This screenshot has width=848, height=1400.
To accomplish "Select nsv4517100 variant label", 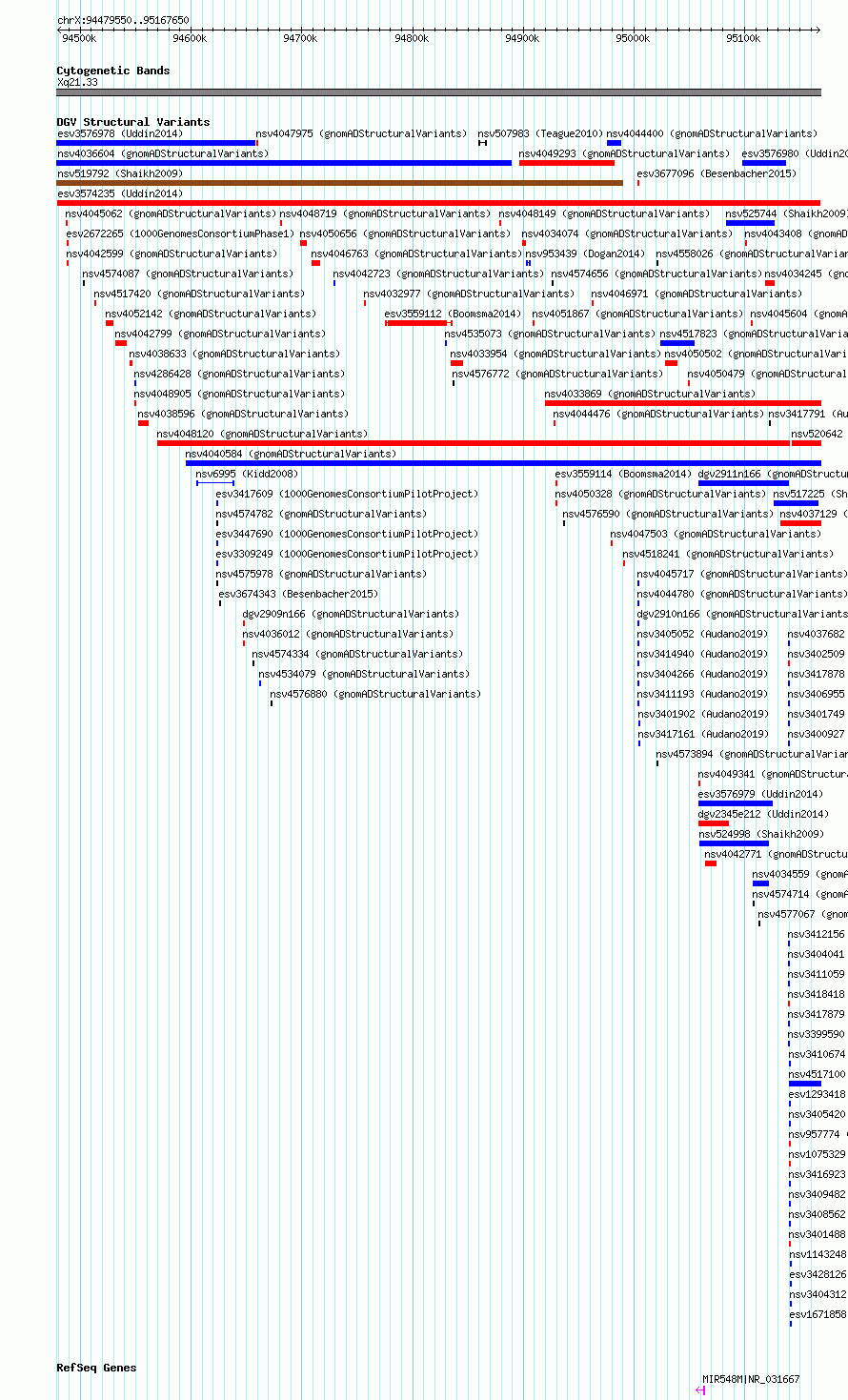I will coord(817,1074).
